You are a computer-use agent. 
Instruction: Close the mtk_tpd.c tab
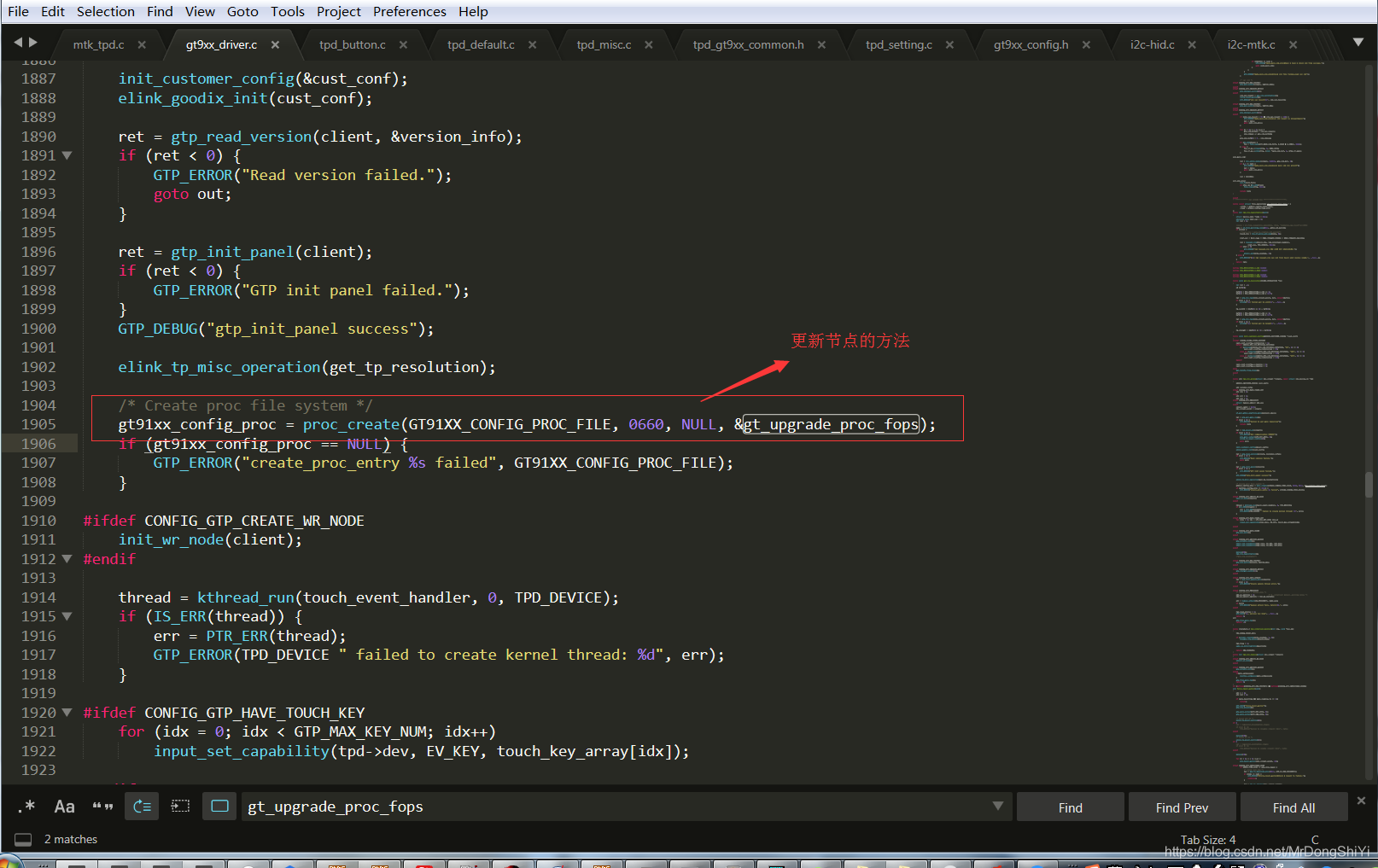[x=142, y=44]
